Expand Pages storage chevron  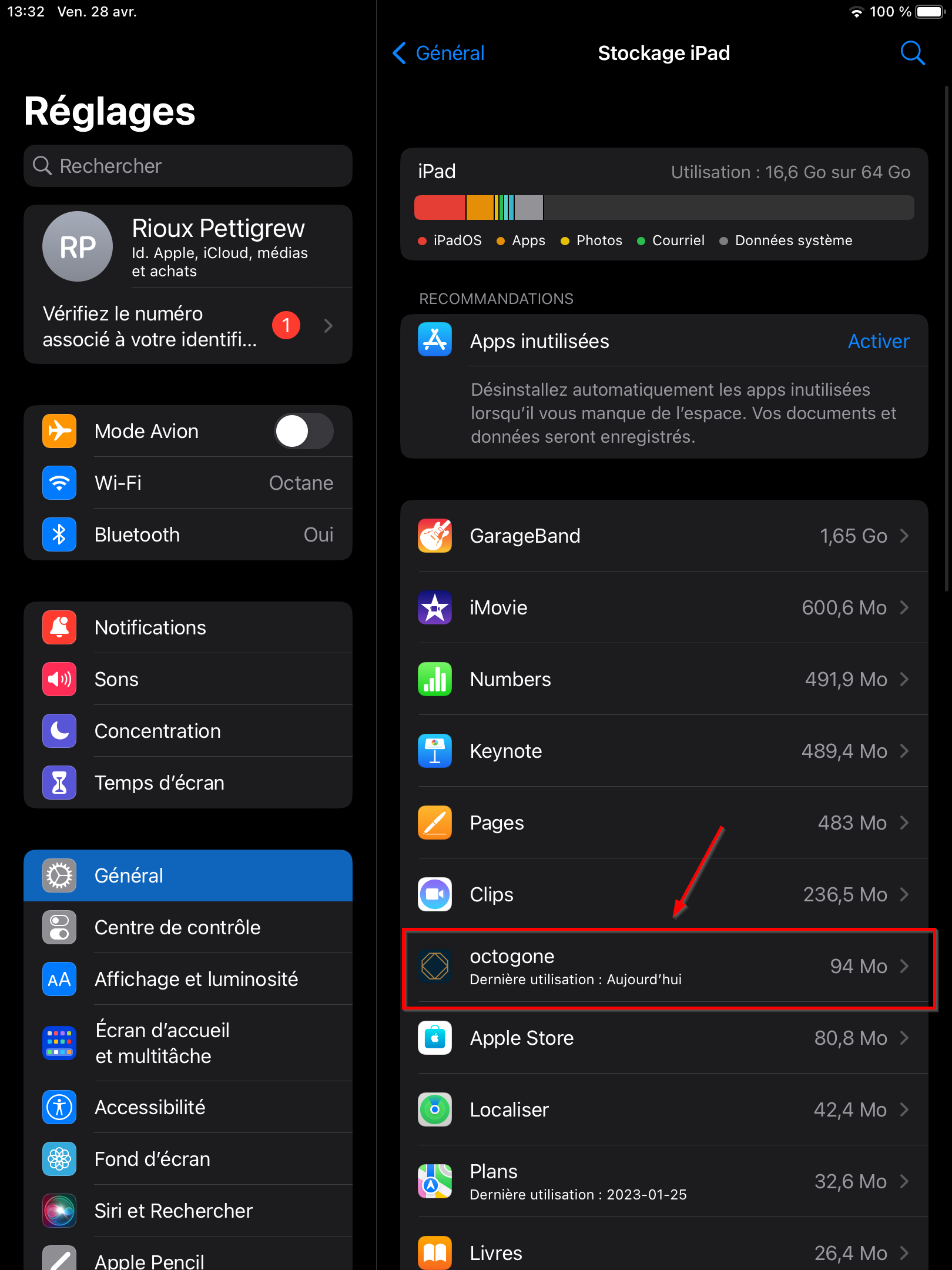[905, 823]
